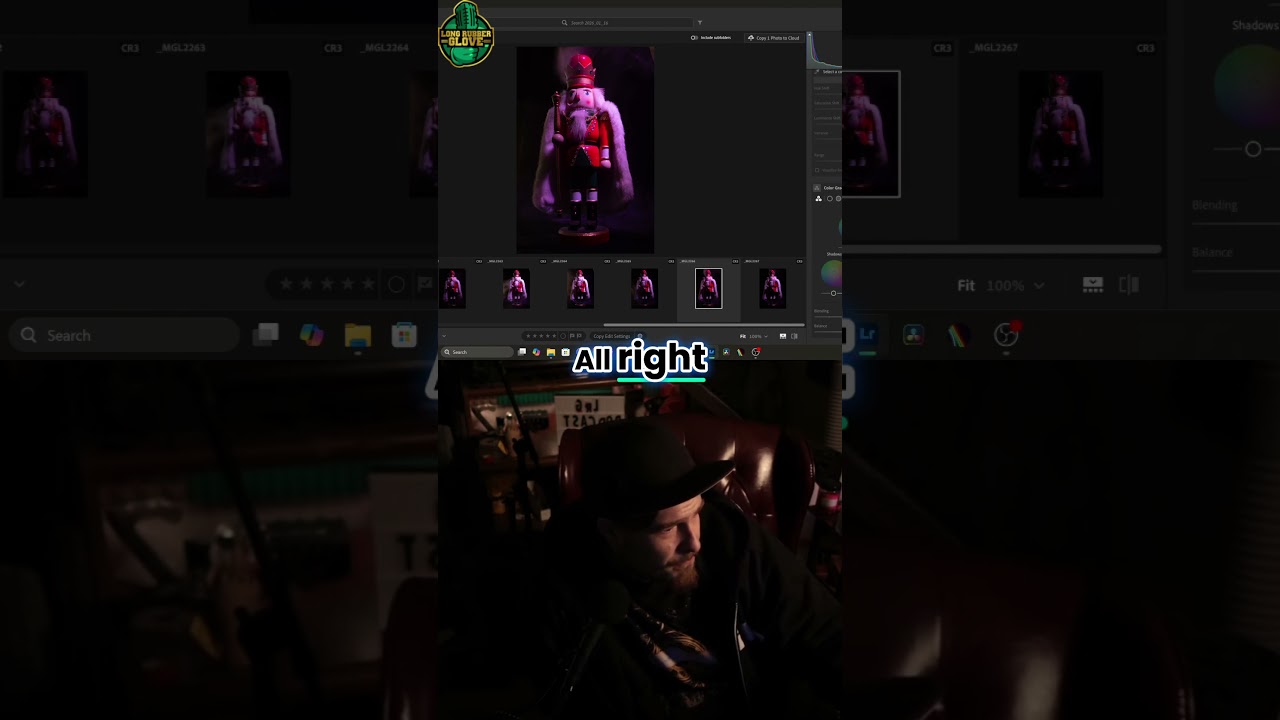
Task: Select the three-way color wheels view
Action: [x=818, y=199]
